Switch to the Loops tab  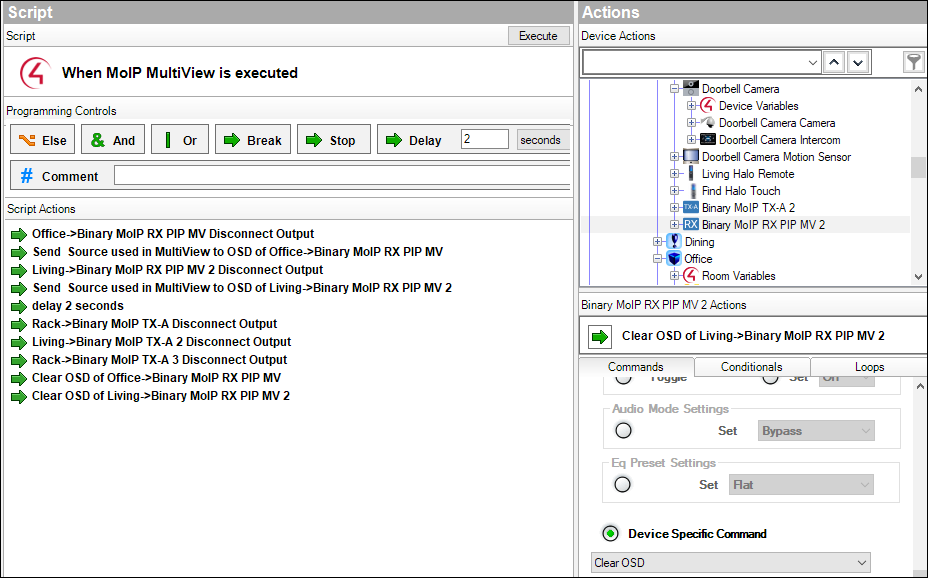(x=868, y=367)
